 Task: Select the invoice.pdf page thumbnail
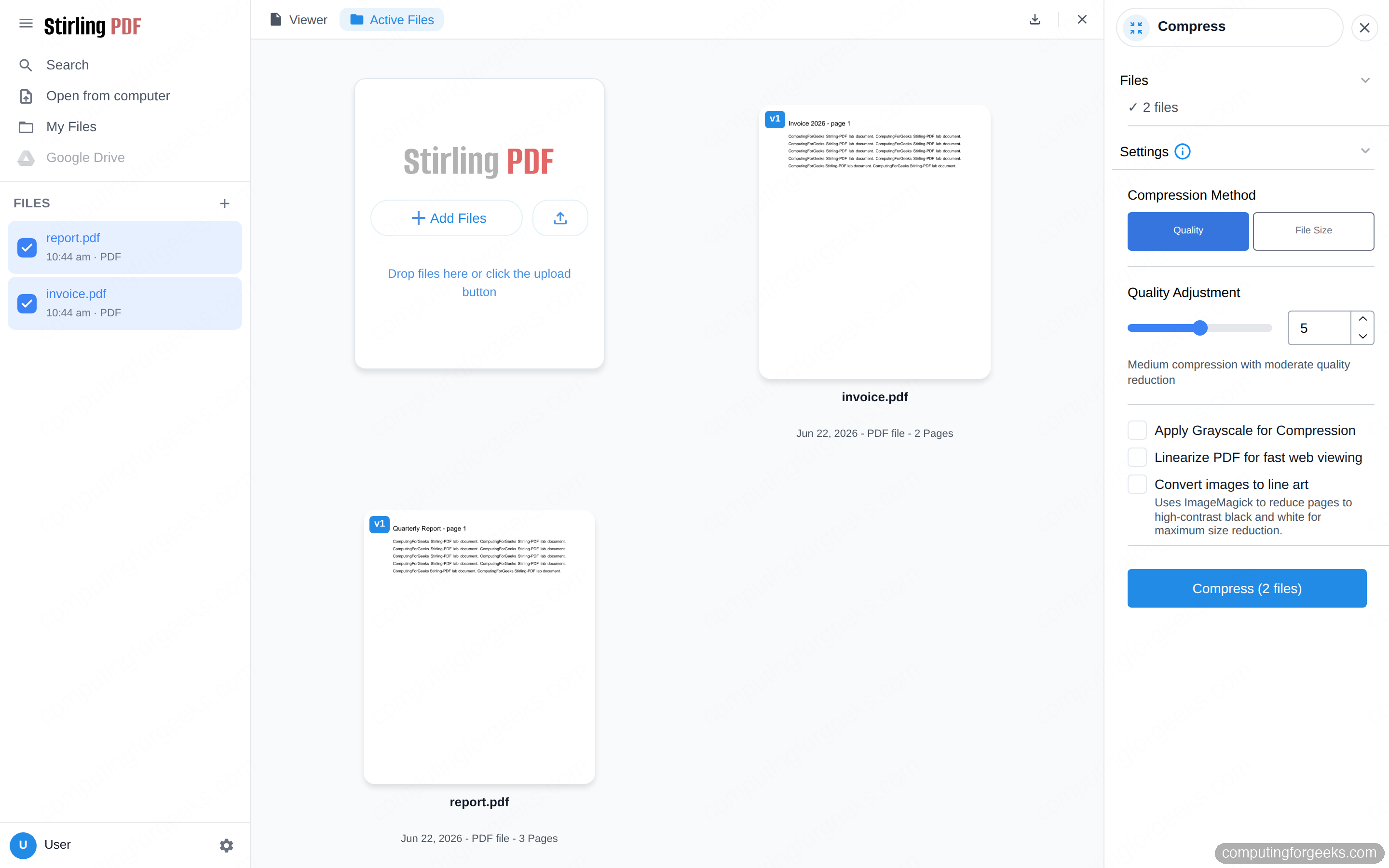[x=874, y=242]
